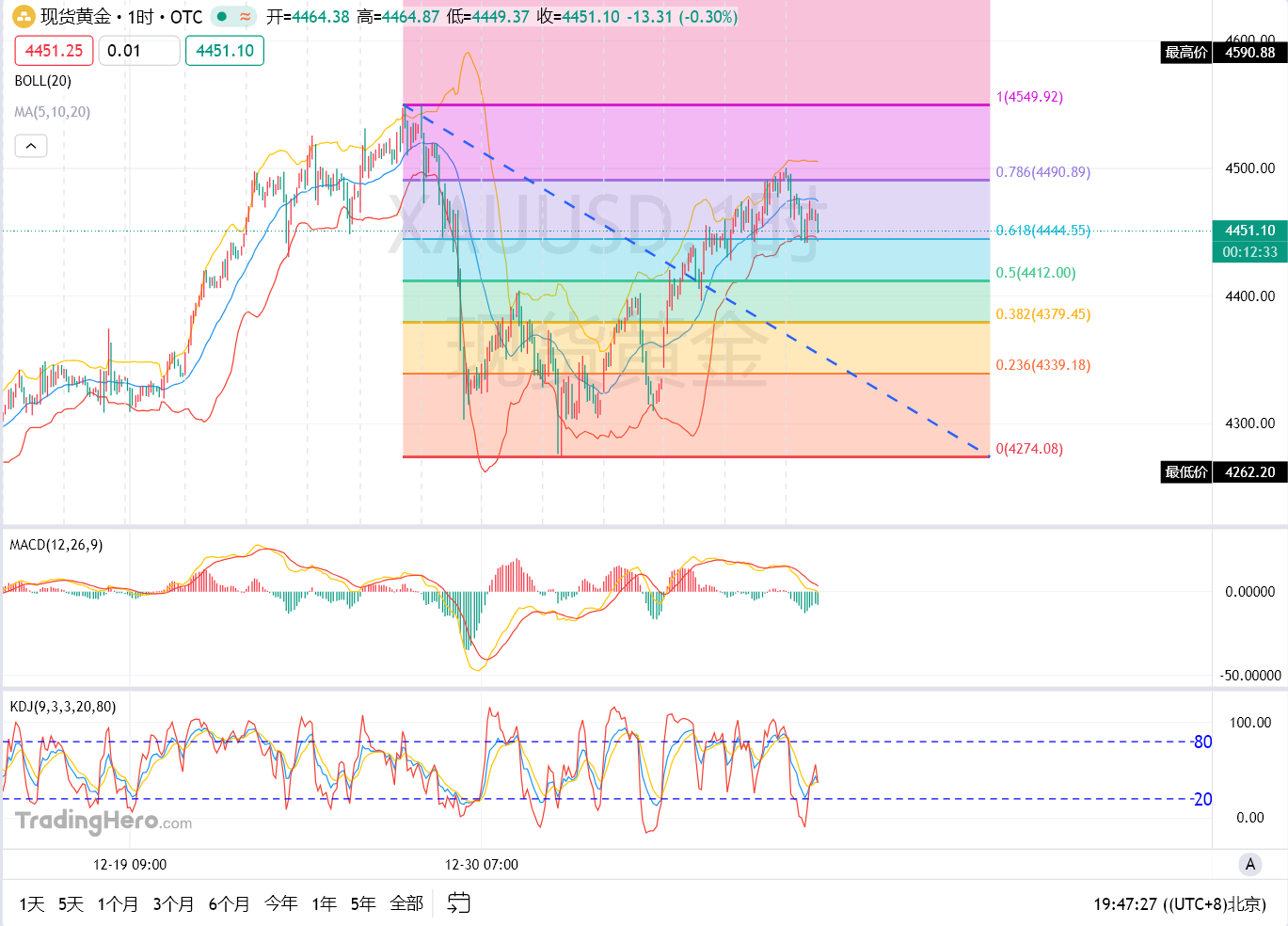Click the 4400.00 price axis label
This screenshot has width=1288, height=926.
pos(1249,296)
